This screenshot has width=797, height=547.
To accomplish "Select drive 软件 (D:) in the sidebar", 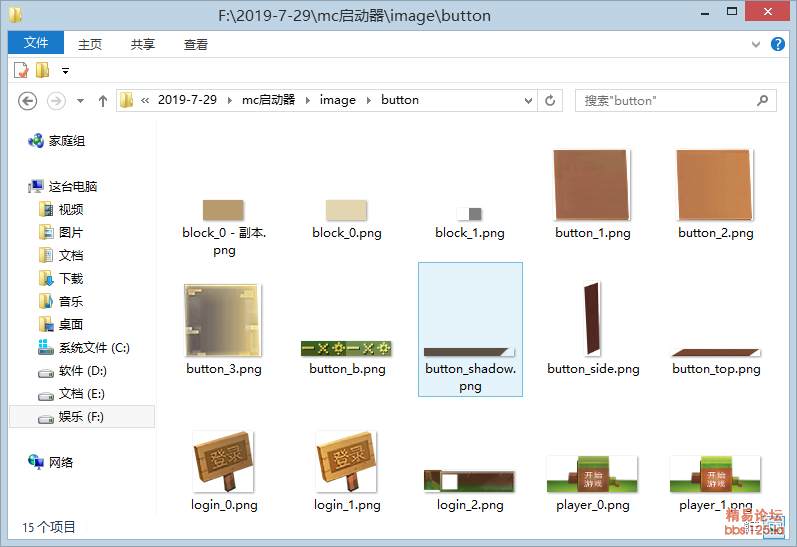I will click(x=72, y=371).
